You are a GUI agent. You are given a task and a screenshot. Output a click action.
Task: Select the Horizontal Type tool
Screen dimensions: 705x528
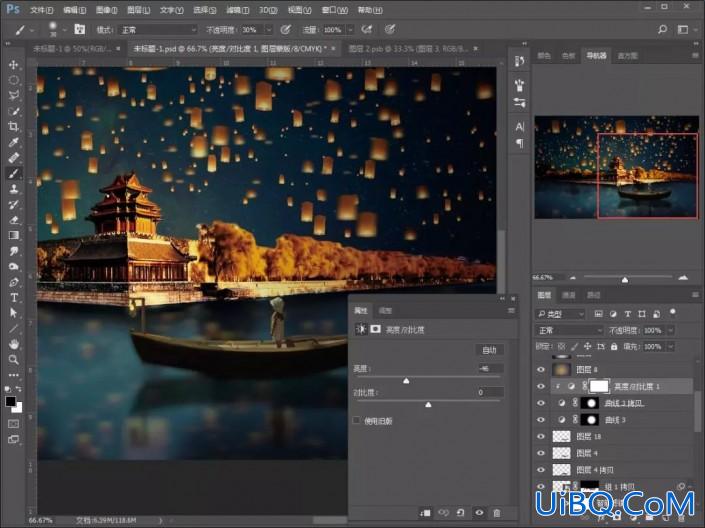(x=13, y=297)
